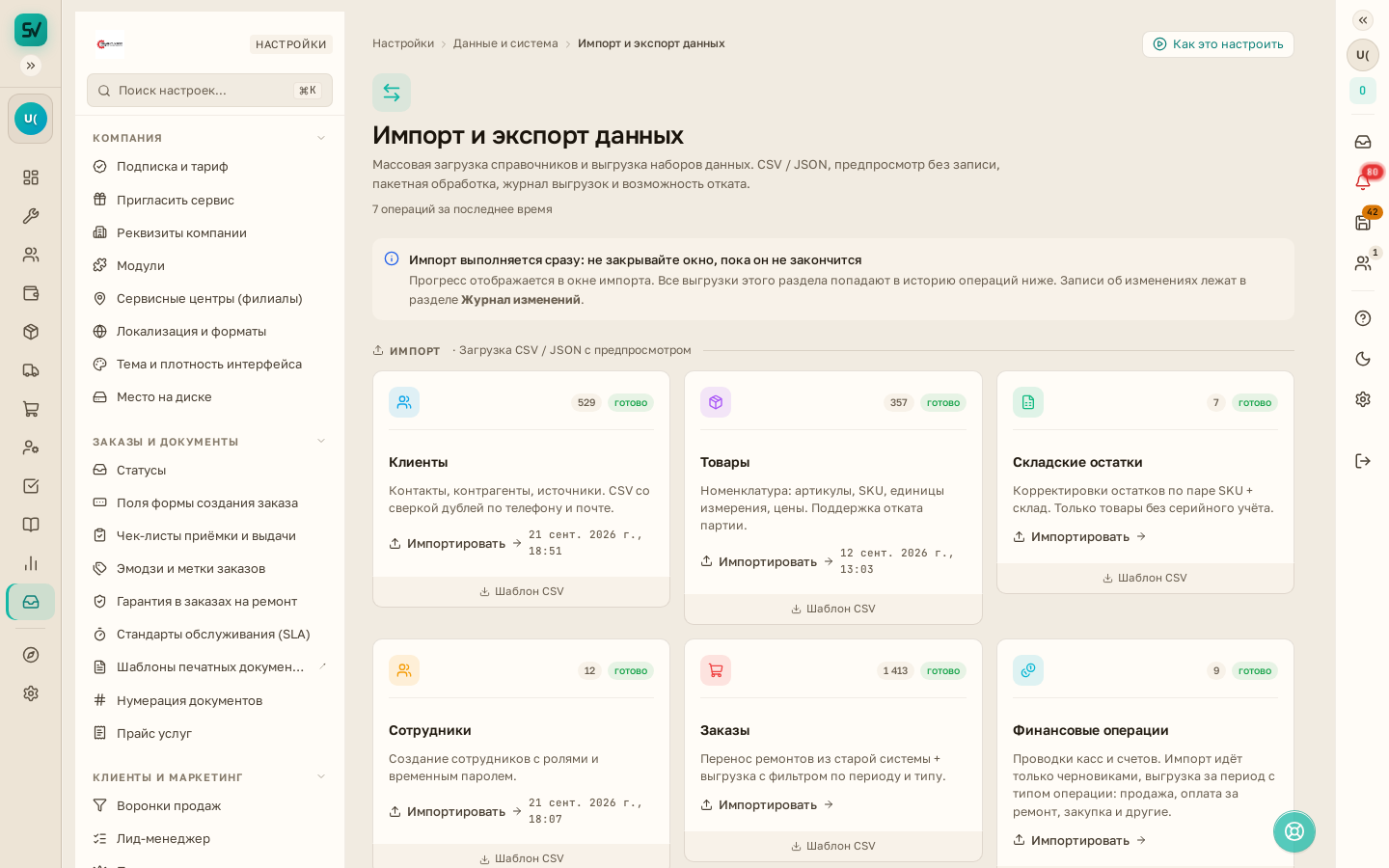Open the bar chart analytics icon
The width and height of the screenshot is (1389, 868).
(31, 563)
